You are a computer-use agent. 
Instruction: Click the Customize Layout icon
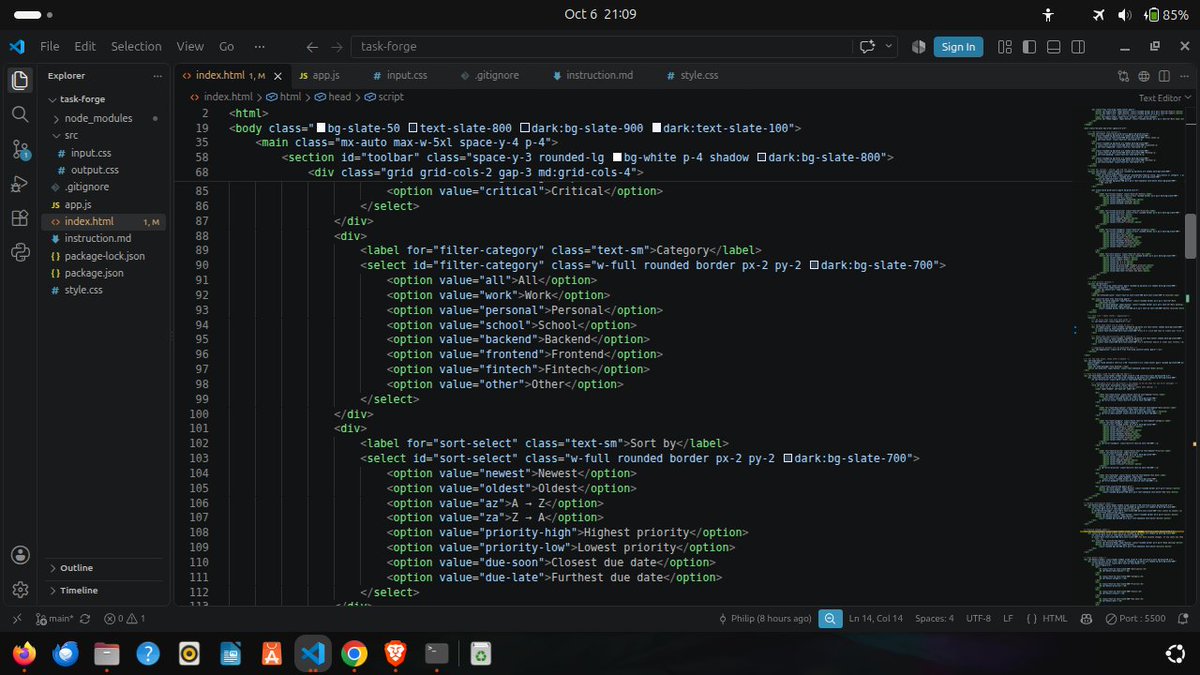click(1004, 46)
